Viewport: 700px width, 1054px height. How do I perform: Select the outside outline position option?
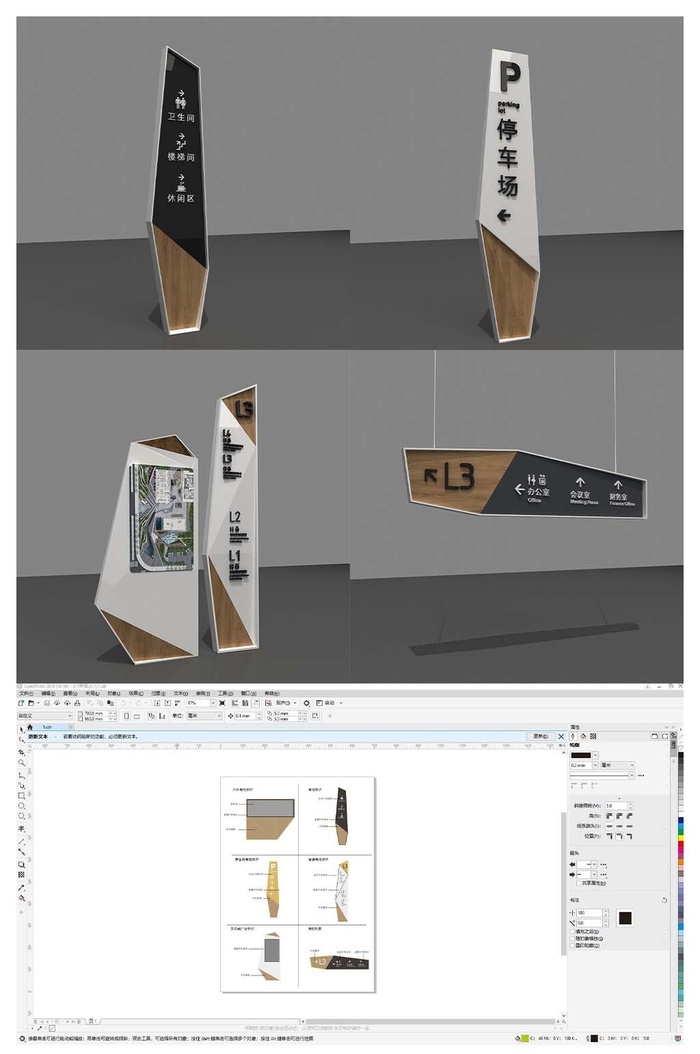[x=609, y=836]
